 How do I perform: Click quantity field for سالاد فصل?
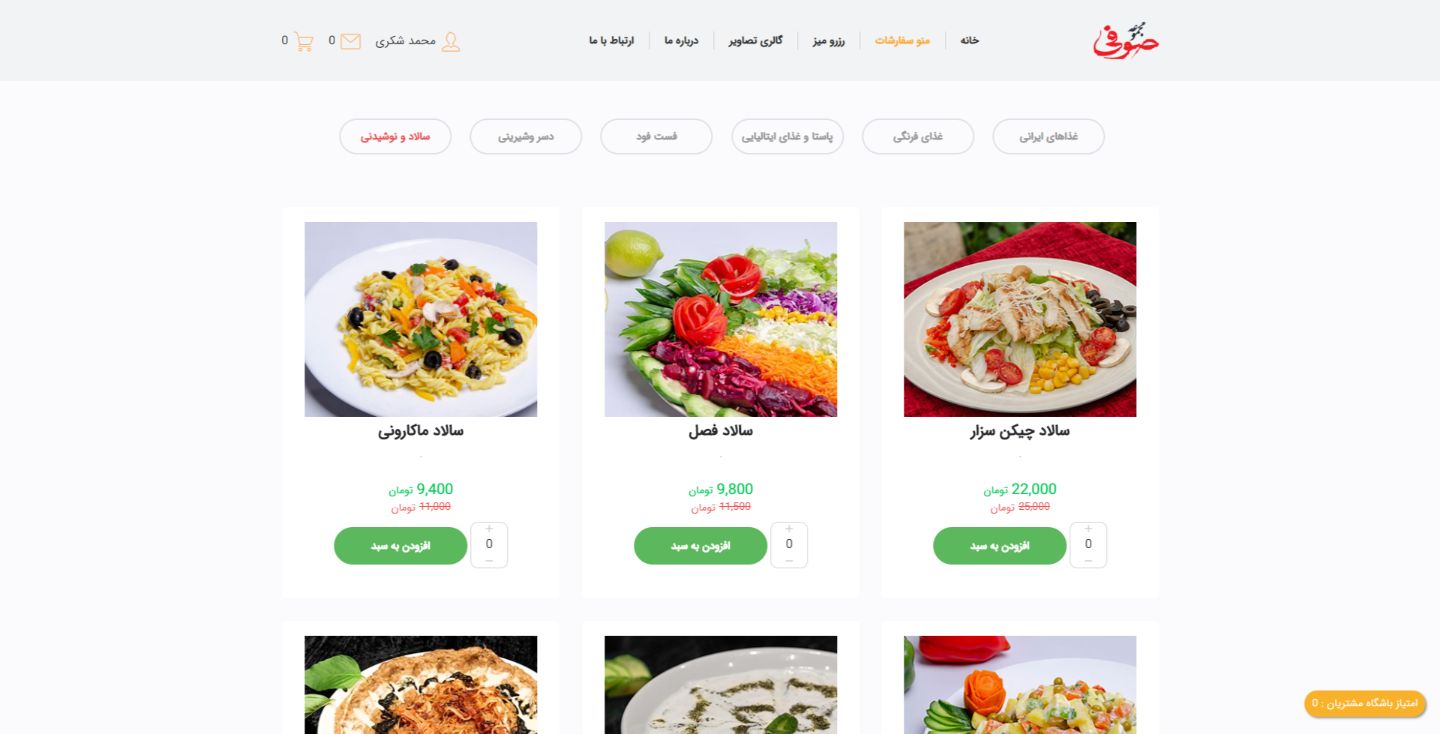789,545
